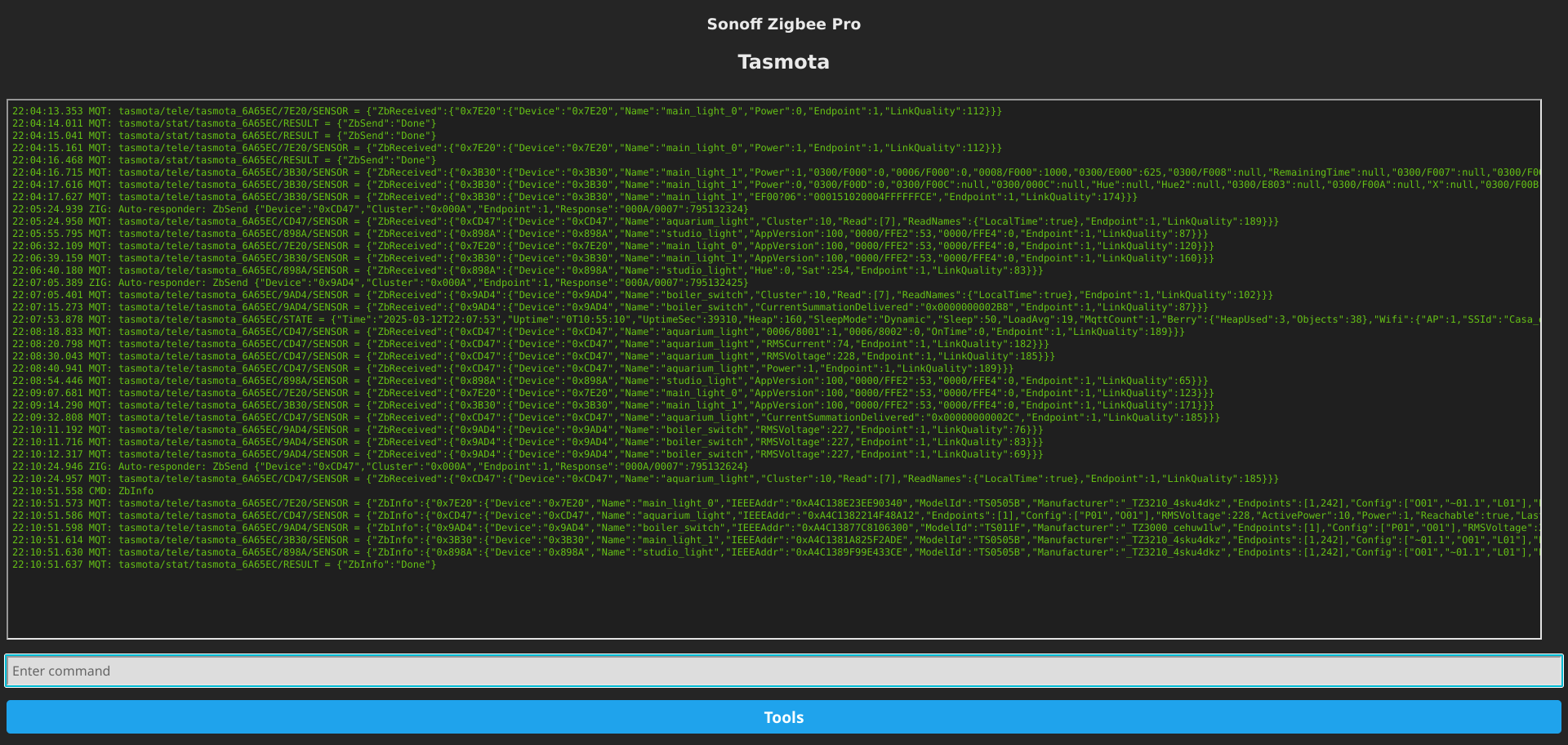Select the main_light_0 line at 22:06:32.109

(613, 246)
